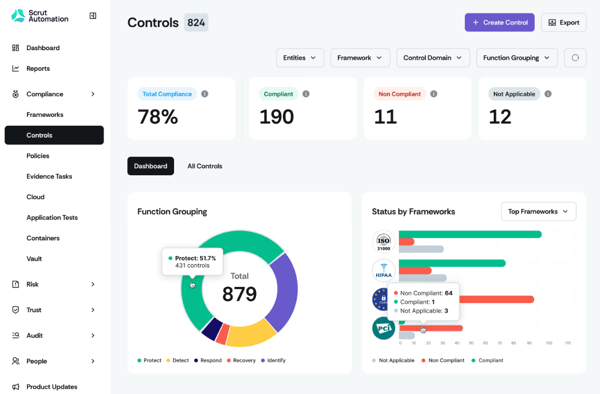Collapse the sidebar using the panel icon
This screenshot has height=394, width=600.
pyautogui.click(x=93, y=16)
